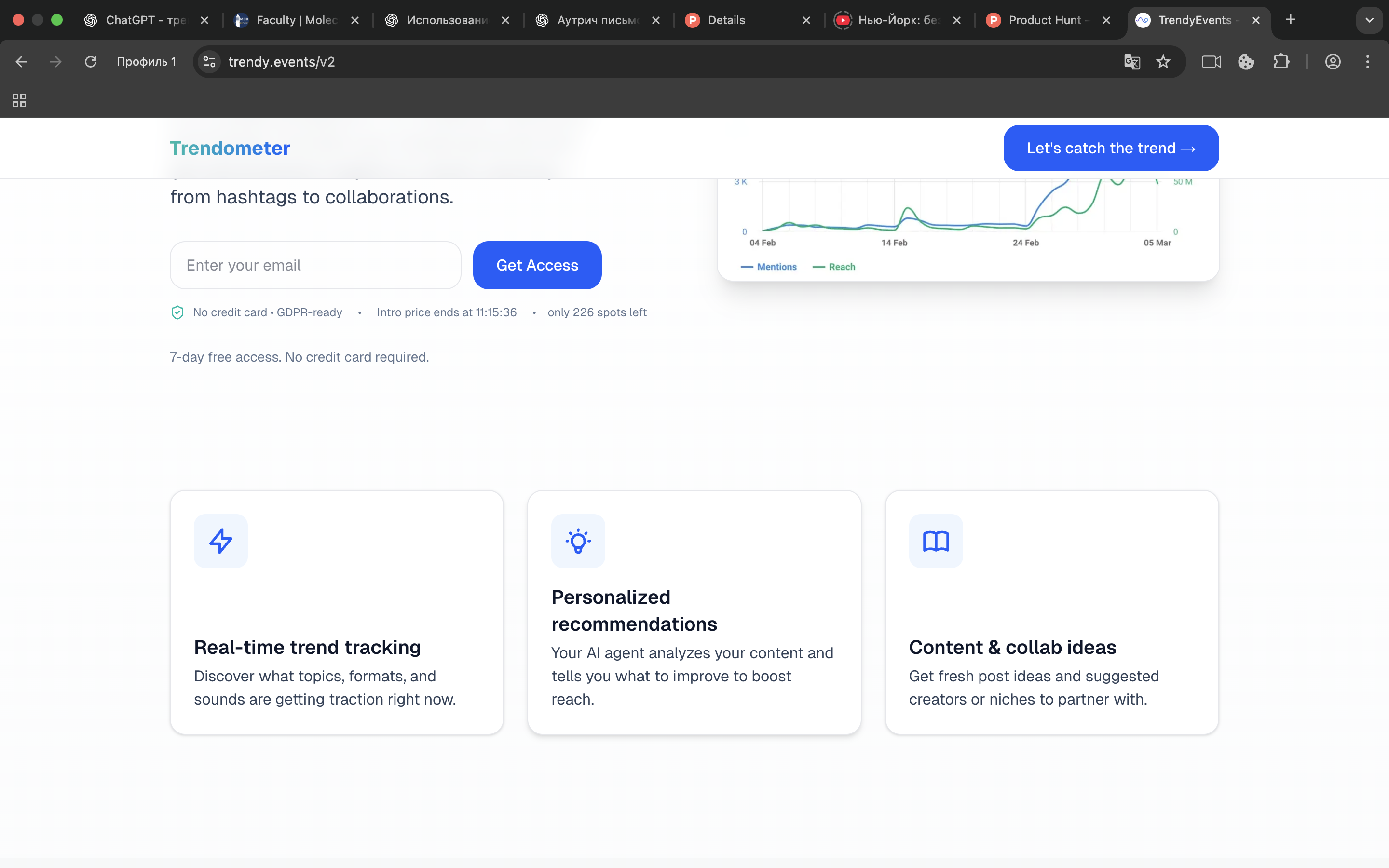Bookmark this page with the star icon
The height and width of the screenshot is (868, 1389).
pos(1163,61)
